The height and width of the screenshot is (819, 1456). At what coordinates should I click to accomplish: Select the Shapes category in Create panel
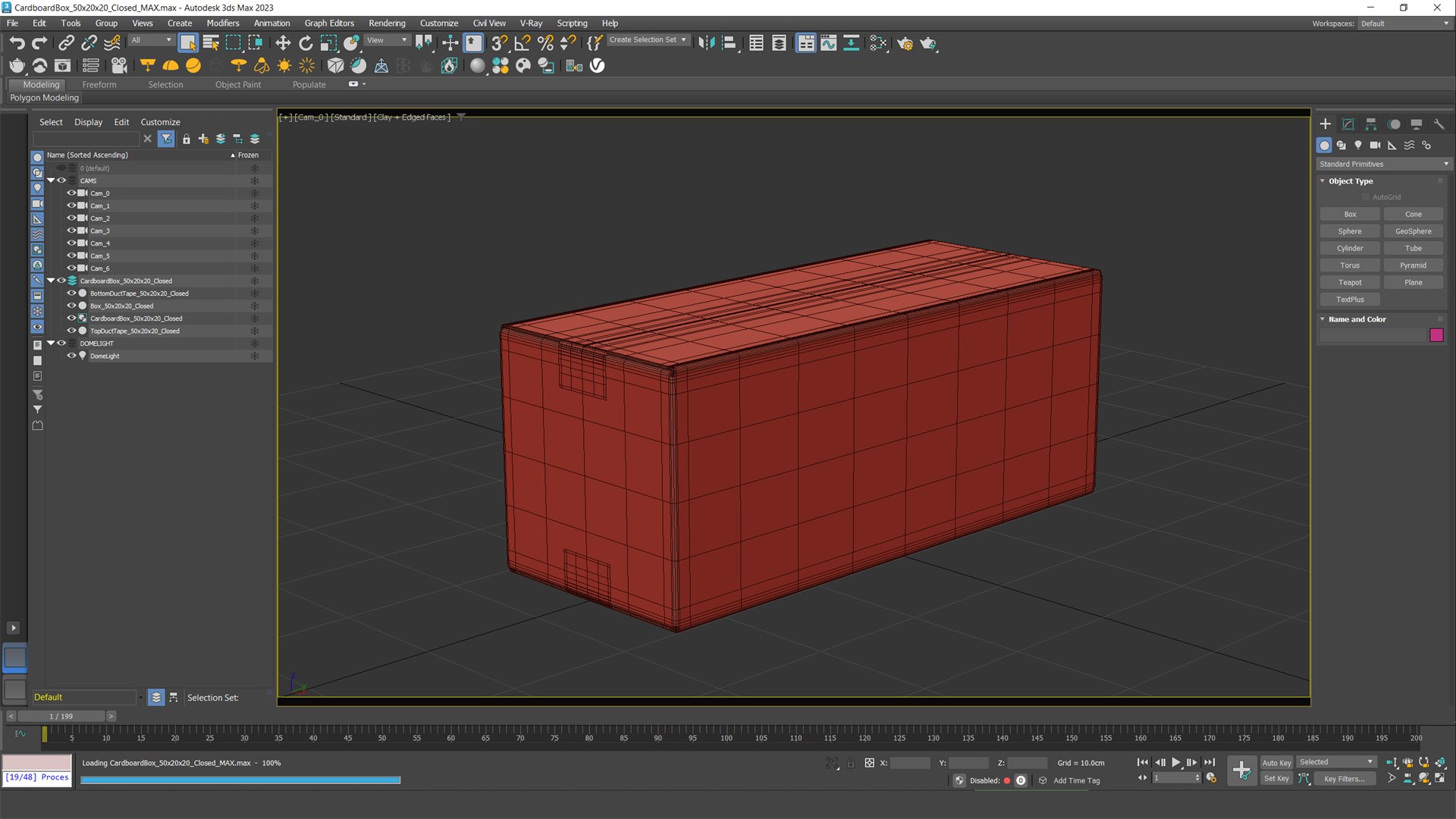[1341, 145]
